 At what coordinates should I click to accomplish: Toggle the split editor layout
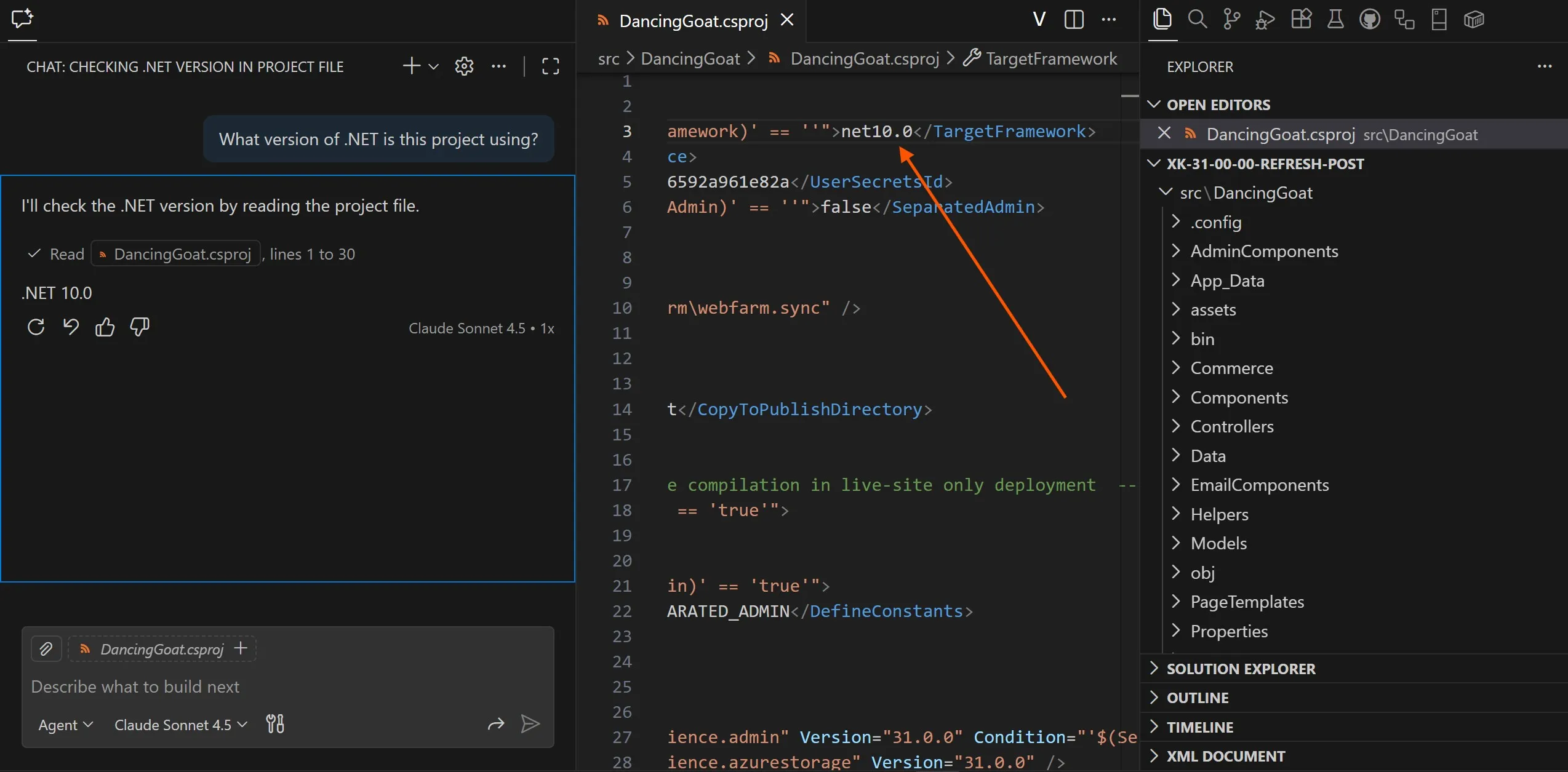tap(1074, 20)
